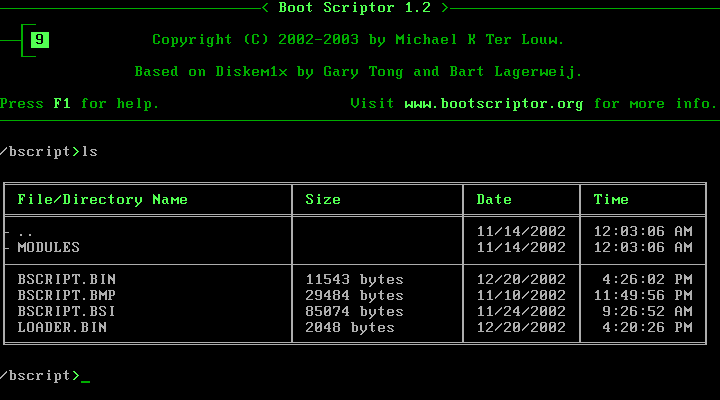
Task: Click the Size column header
Action: pyautogui.click(x=323, y=200)
